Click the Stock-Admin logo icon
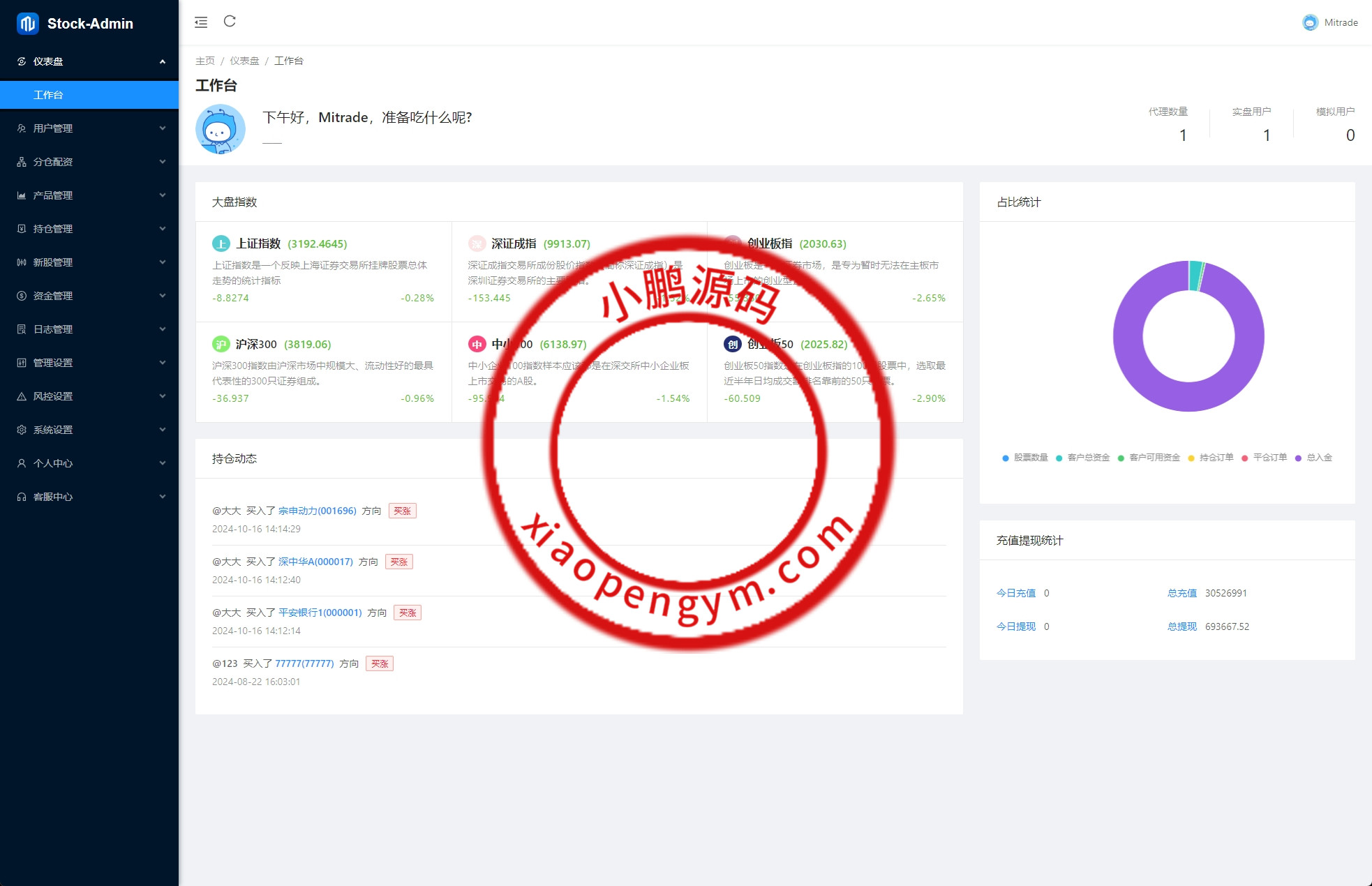 (x=28, y=24)
